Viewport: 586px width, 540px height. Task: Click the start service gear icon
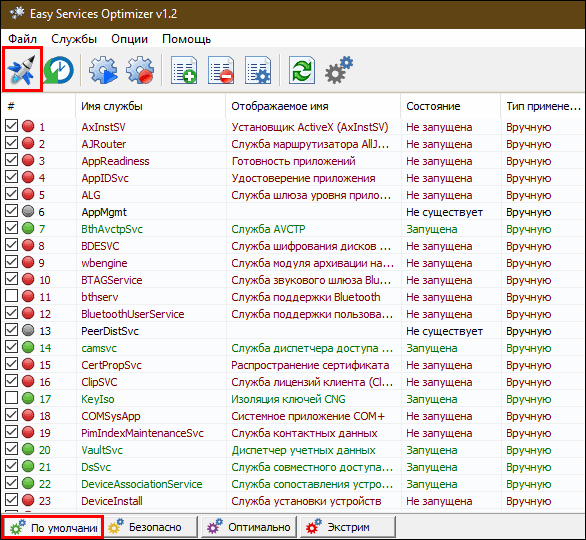point(103,70)
